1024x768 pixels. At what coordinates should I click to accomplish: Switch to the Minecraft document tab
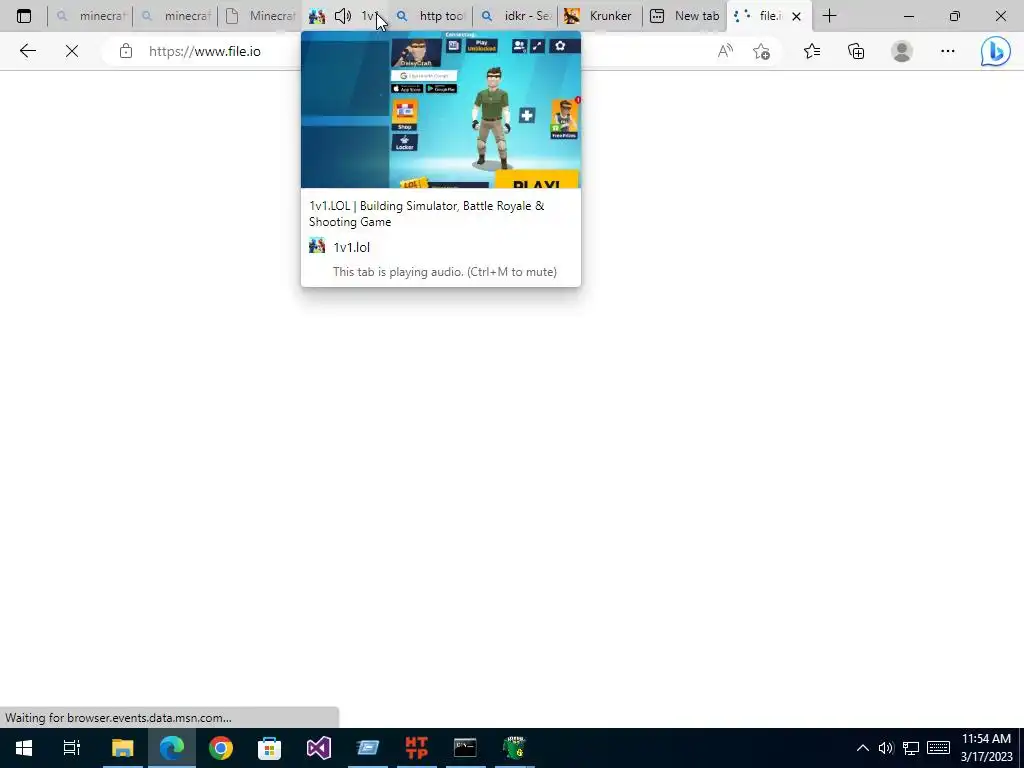(260, 16)
